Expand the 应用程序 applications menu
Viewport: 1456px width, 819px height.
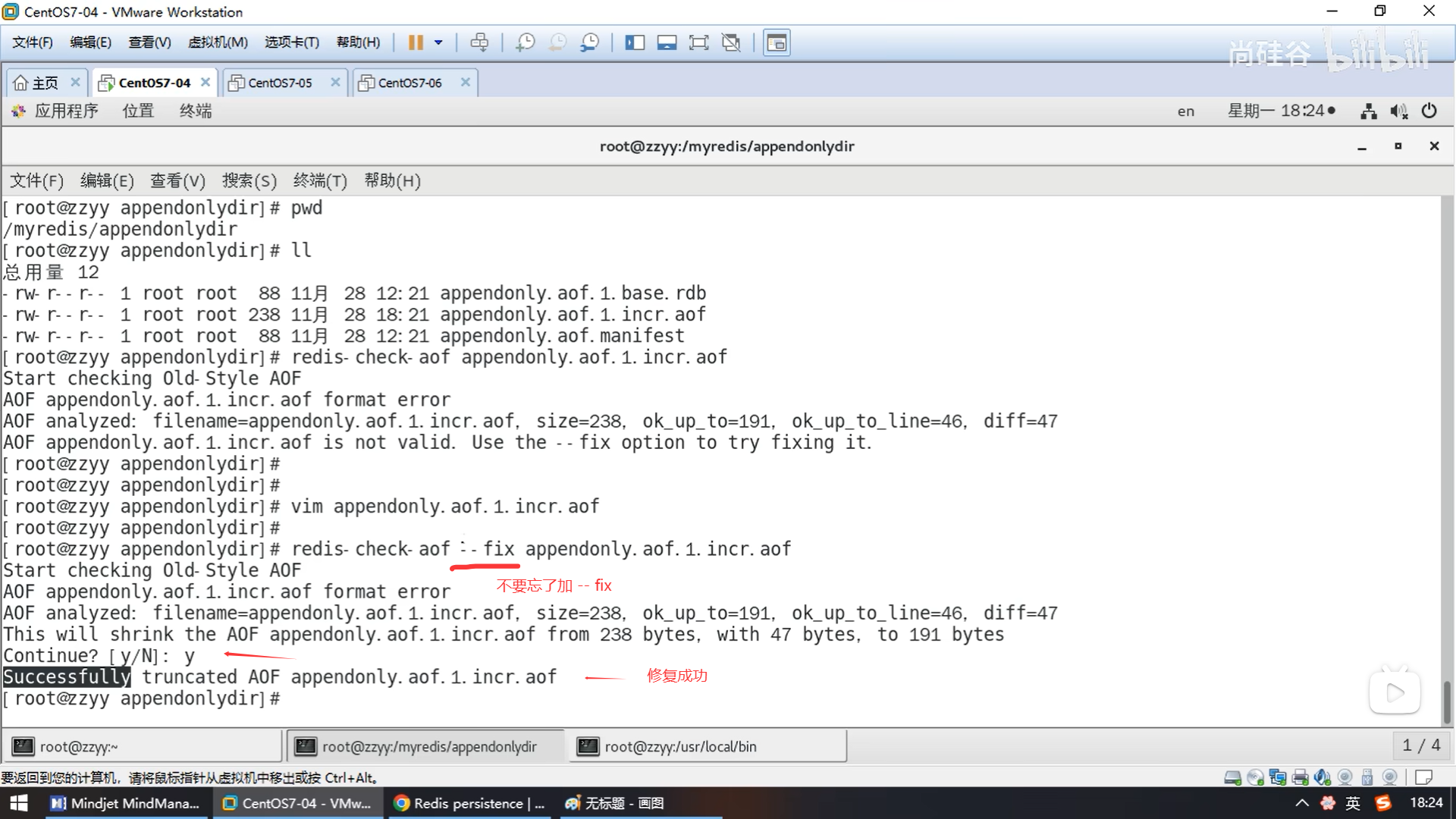click(x=66, y=111)
